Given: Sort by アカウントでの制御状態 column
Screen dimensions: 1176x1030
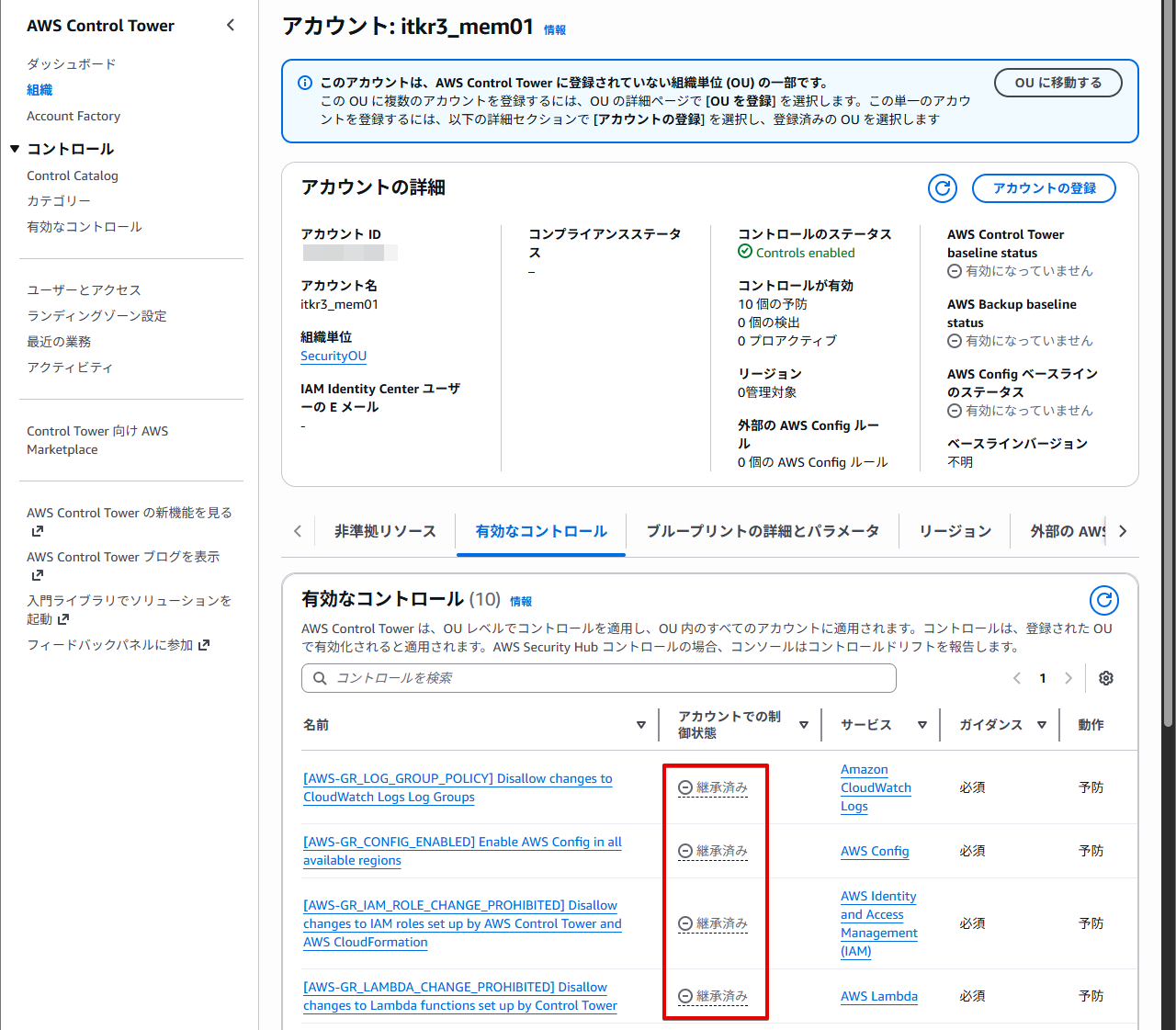Looking at the screenshot, I should click(804, 725).
